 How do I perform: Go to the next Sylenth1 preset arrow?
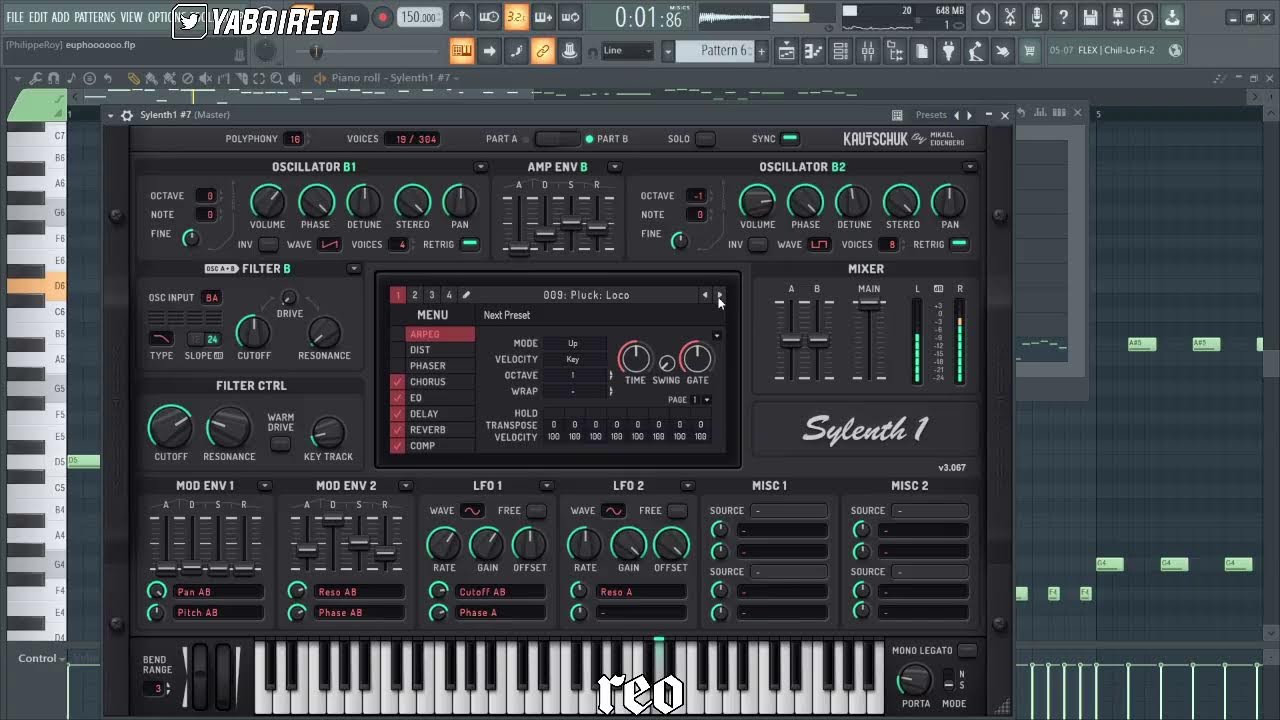click(718, 295)
